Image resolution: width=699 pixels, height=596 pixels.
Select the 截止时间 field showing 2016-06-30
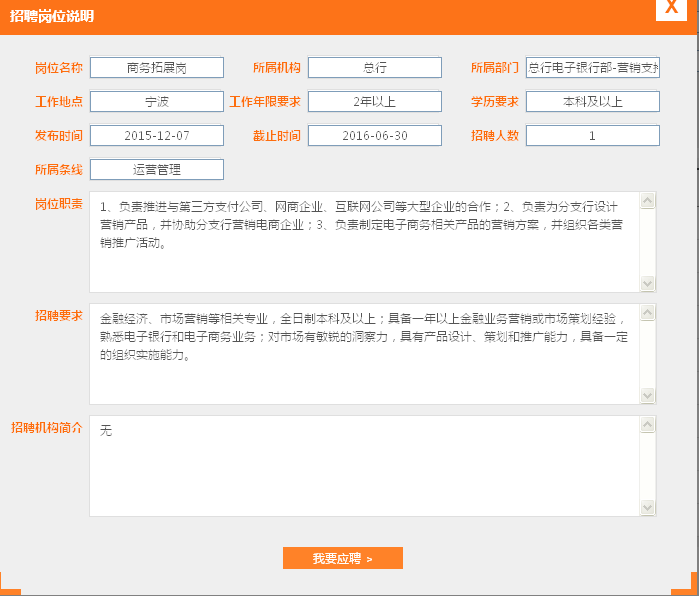tap(375, 136)
